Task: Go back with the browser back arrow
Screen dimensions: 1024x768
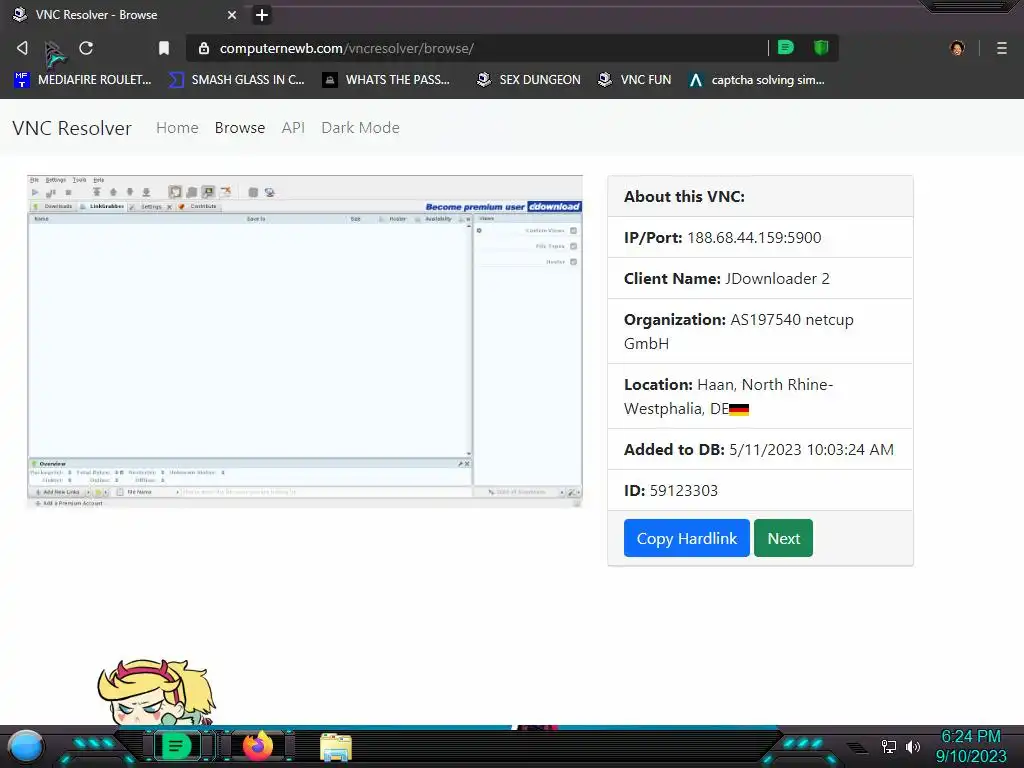Action: 22,48
